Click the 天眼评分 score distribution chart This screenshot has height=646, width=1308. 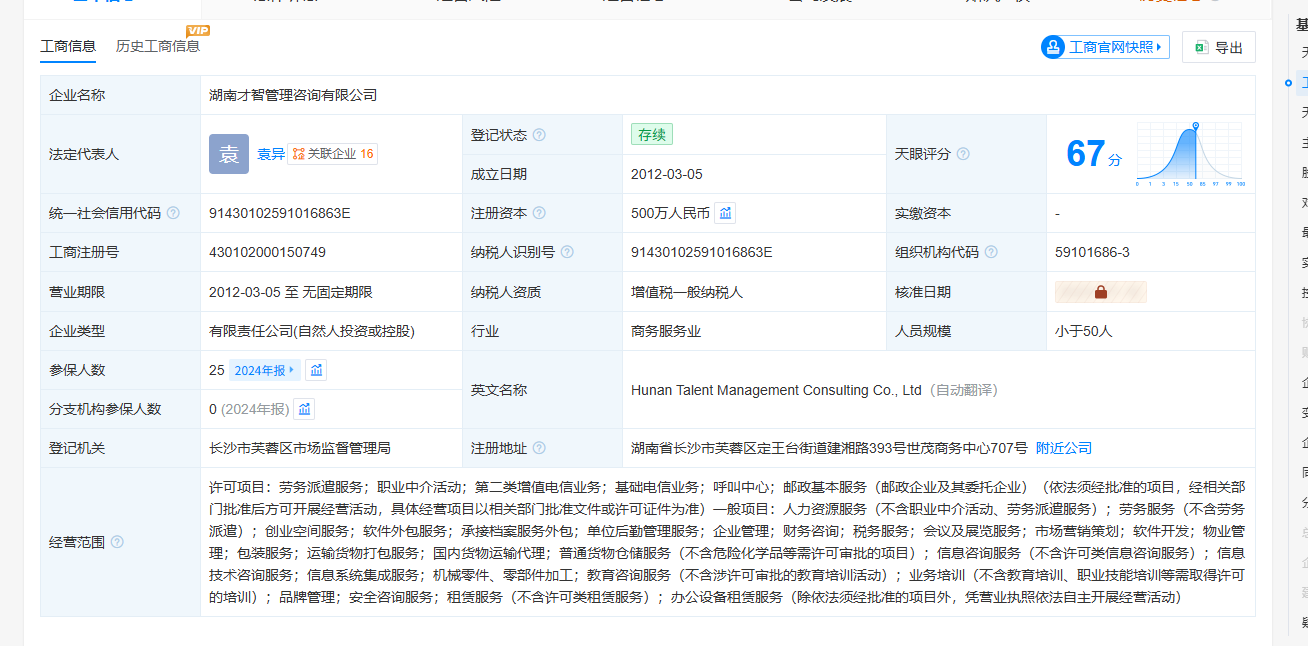pos(1189,154)
